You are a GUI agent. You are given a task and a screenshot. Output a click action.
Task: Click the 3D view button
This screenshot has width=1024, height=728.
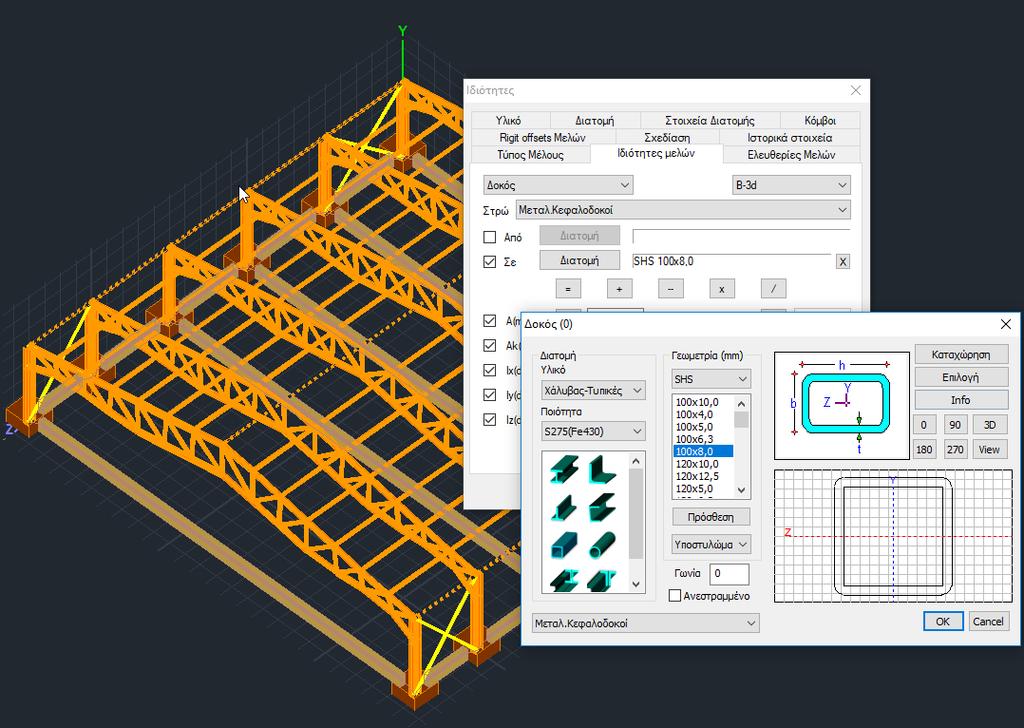pos(989,425)
